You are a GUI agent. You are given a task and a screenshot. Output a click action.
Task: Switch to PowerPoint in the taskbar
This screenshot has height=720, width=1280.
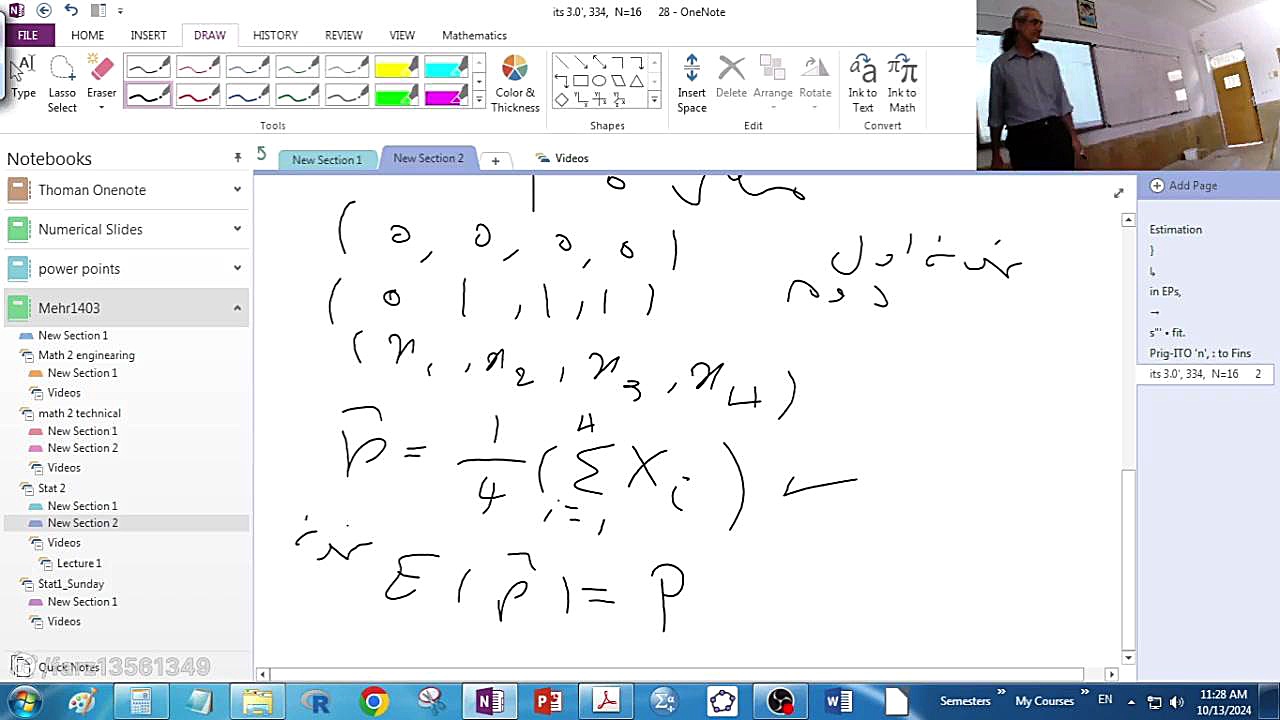[x=548, y=701]
